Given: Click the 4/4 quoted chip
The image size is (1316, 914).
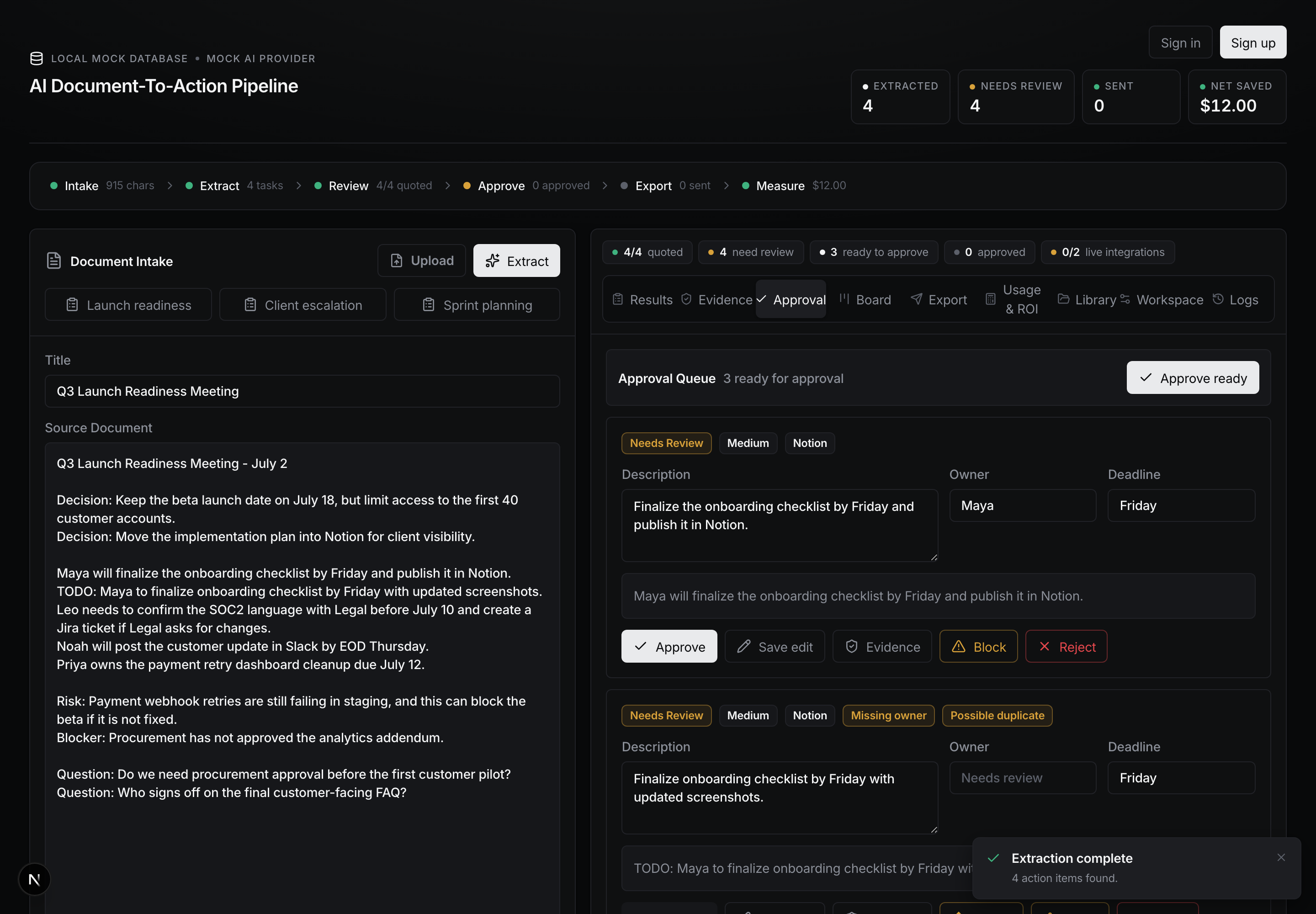Looking at the screenshot, I should pyautogui.click(x=647, y=252).
